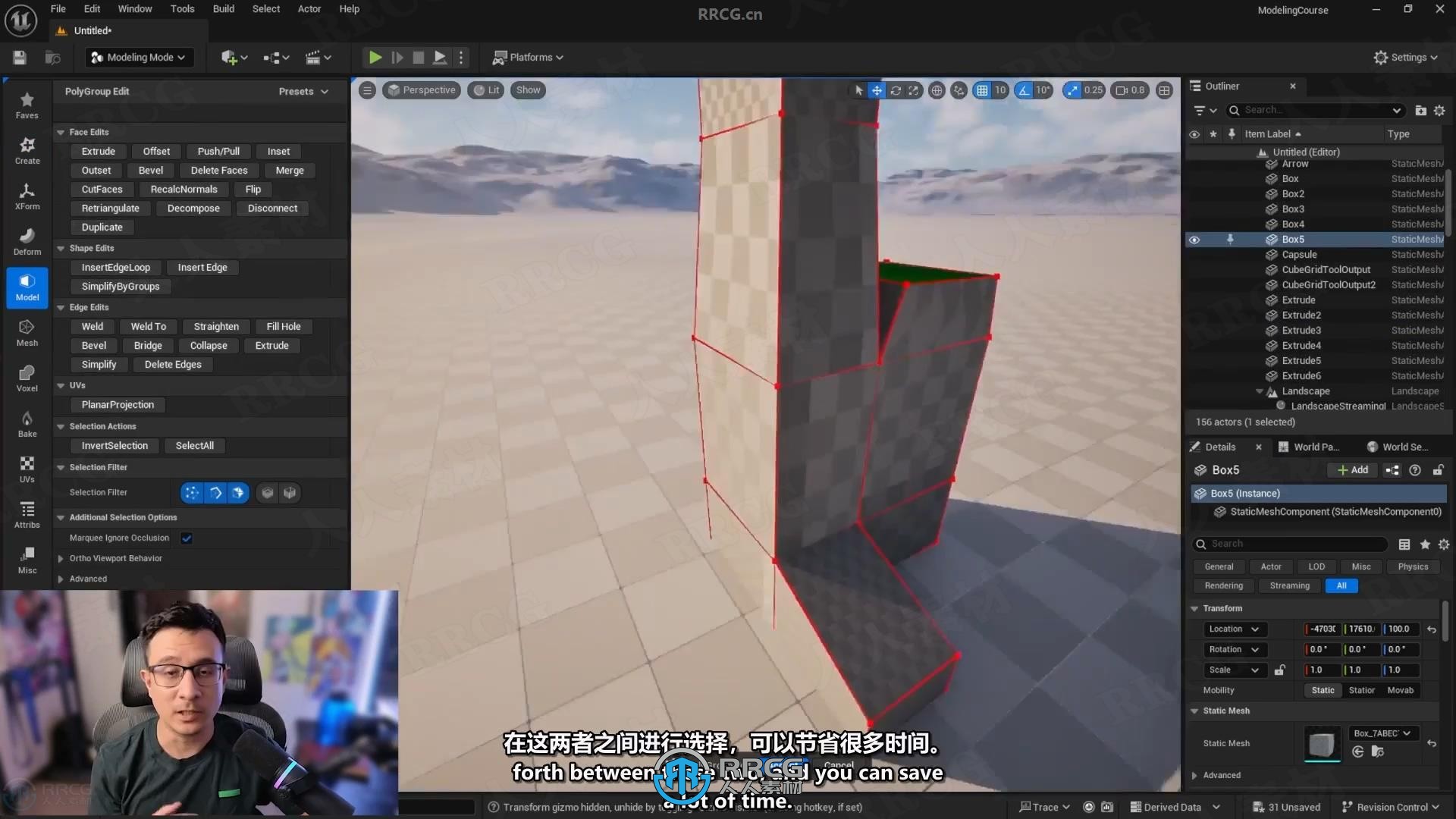Collapse the Face Edits section
Screen dimensions: 1456x819
(x=61, y=133)
